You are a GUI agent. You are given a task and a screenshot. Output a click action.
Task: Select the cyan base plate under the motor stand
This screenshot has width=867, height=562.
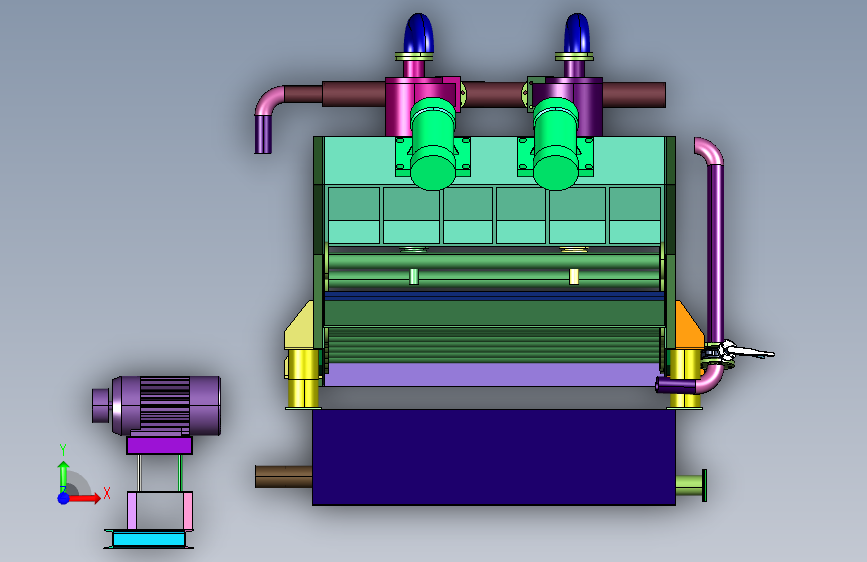pyautogui.click(x=148, y=539)
